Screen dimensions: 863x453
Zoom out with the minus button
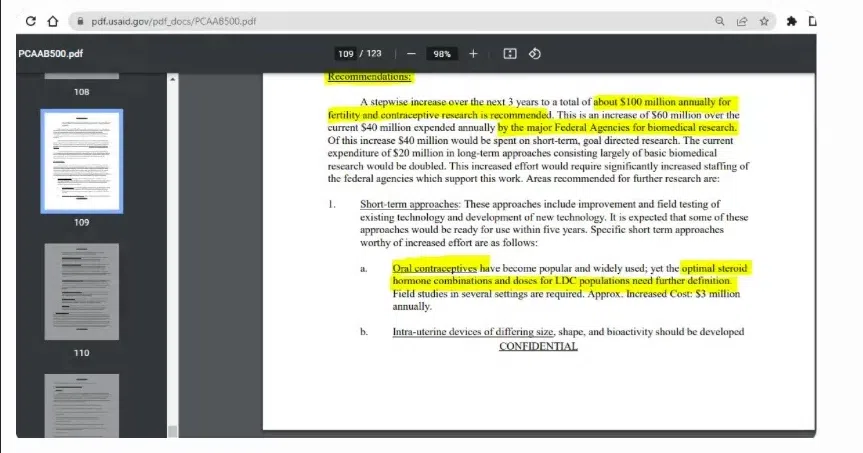tap(411, 54)
